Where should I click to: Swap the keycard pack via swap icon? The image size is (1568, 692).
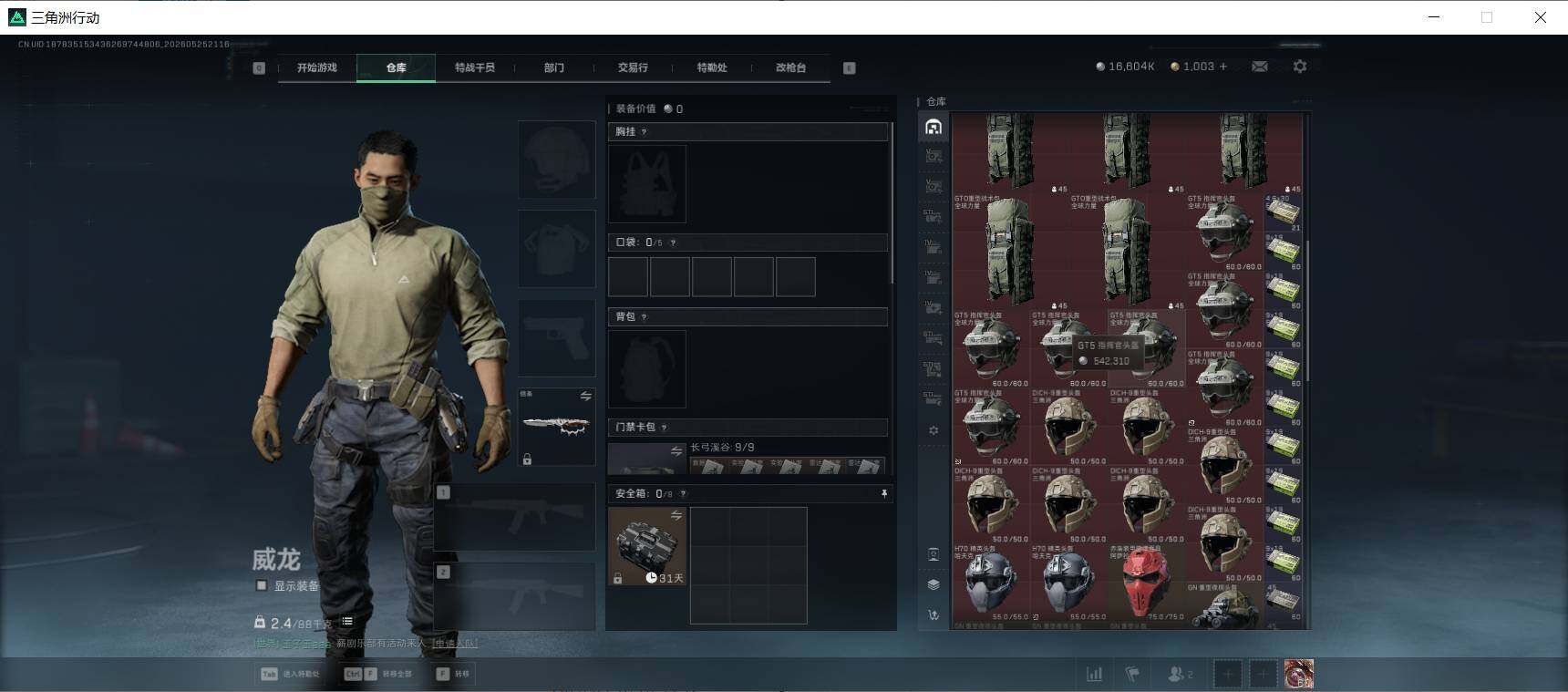(x=676, y=450)
